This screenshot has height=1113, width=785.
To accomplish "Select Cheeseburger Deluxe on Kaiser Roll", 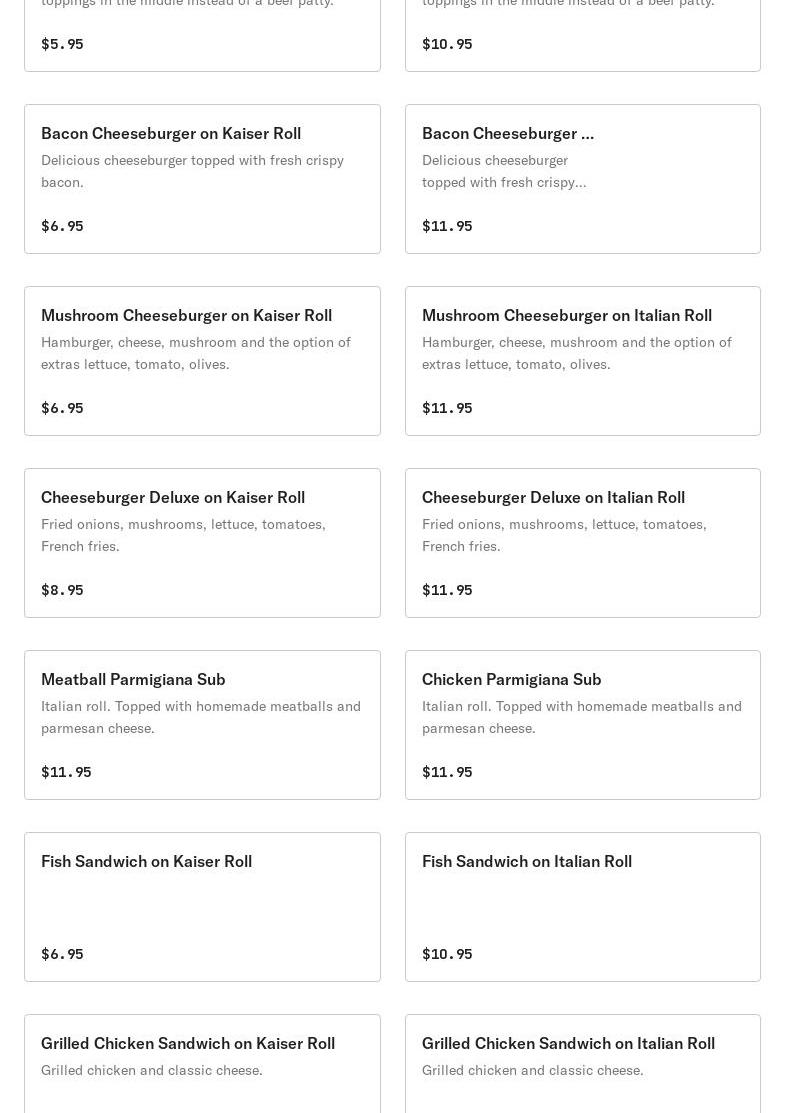I will pyautogui.click(x=202, y=543).
